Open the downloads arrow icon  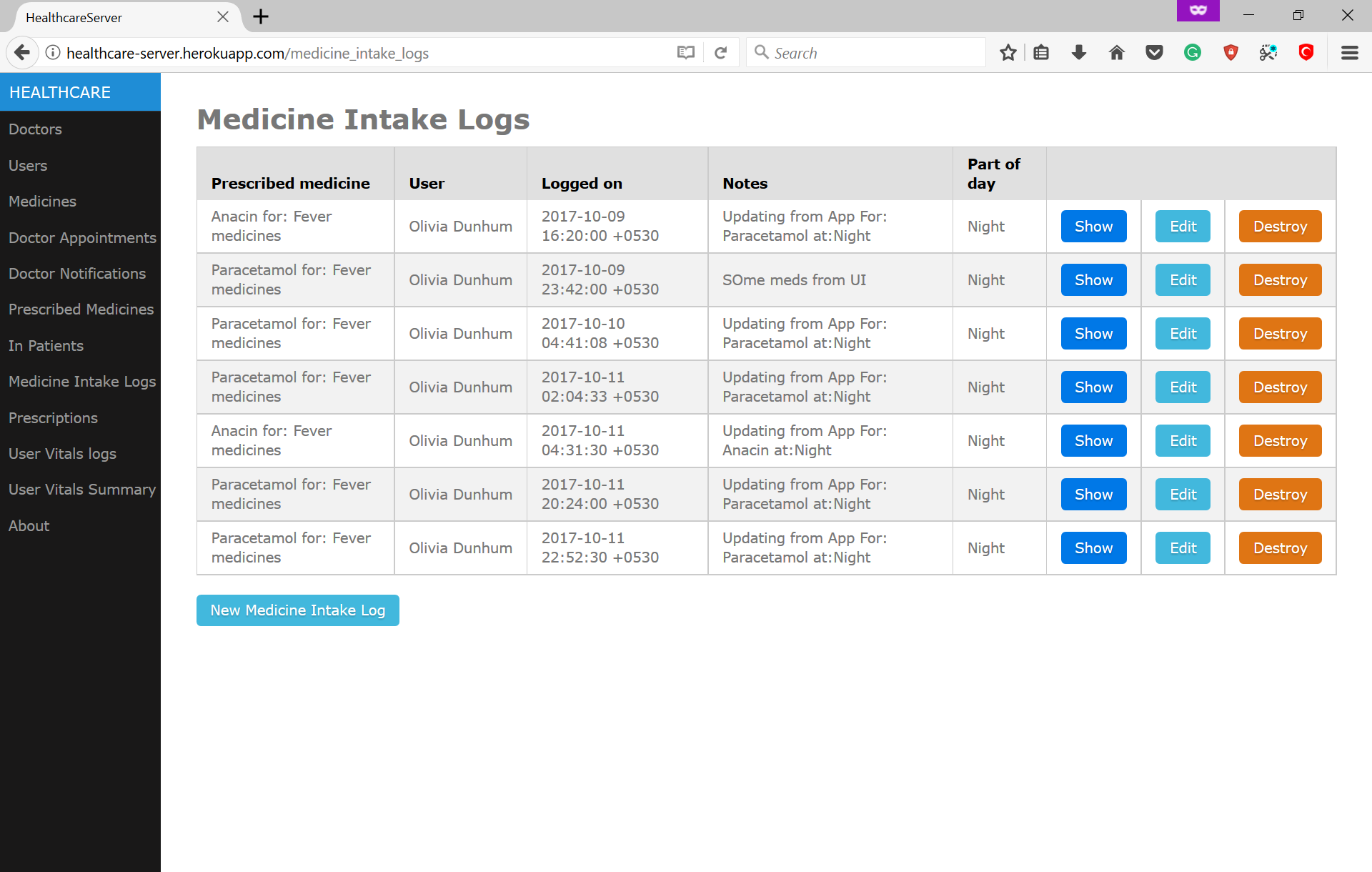click(1079, 53)
